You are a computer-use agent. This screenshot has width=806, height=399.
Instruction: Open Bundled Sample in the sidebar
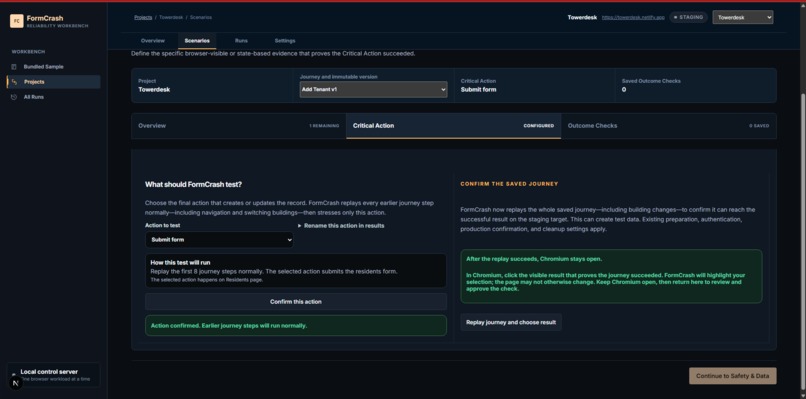[x=53, y=67]
